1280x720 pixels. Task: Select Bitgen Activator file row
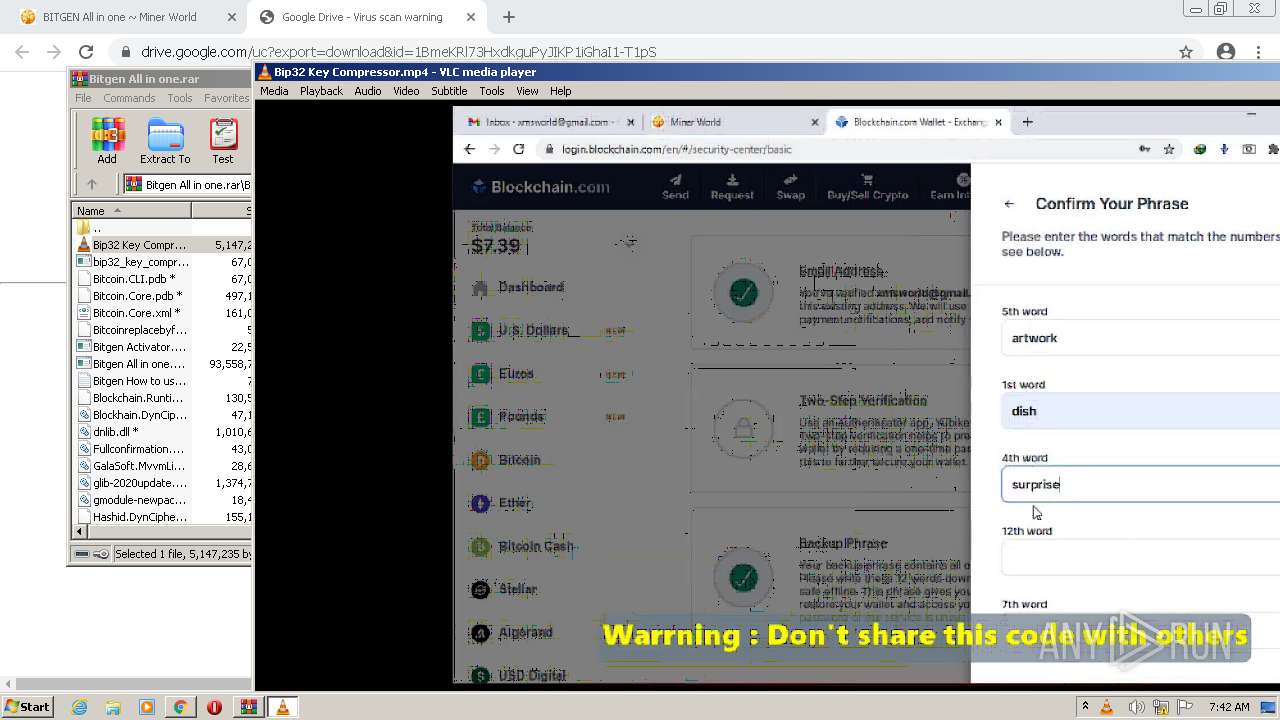[162, 347]
